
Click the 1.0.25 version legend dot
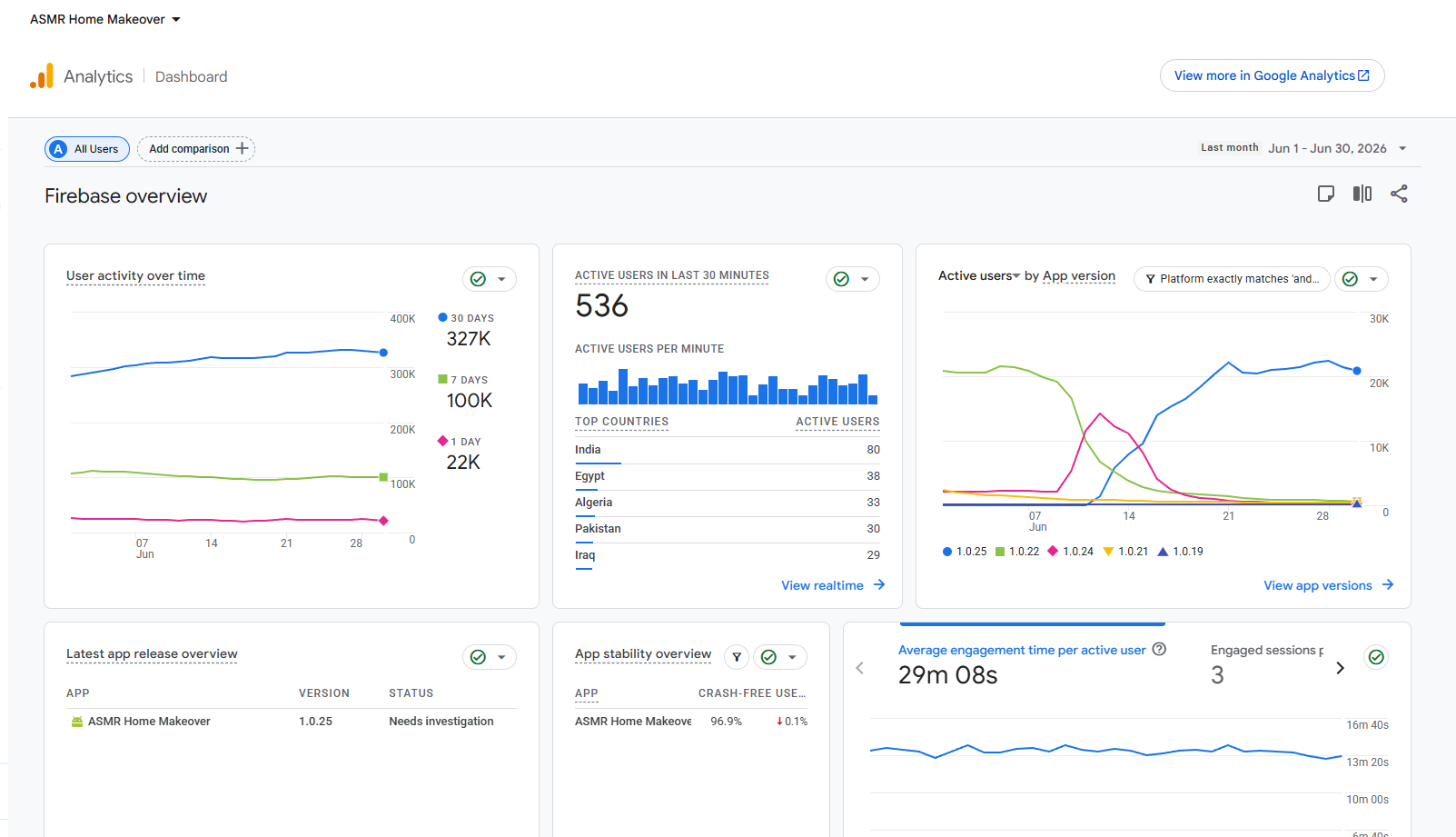click(x=947, y=552)
